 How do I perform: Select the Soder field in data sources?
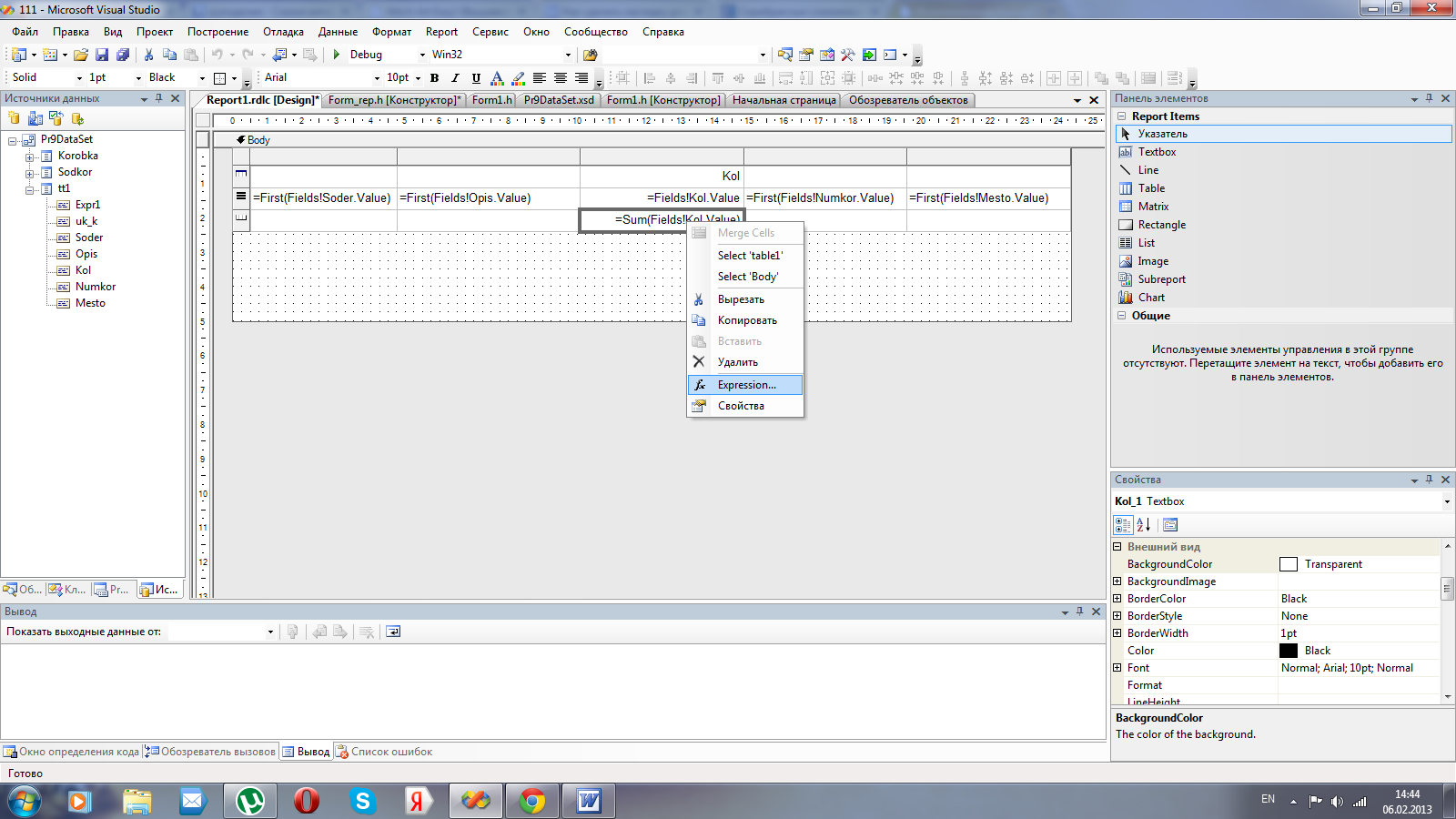click(x=89, y=238)
